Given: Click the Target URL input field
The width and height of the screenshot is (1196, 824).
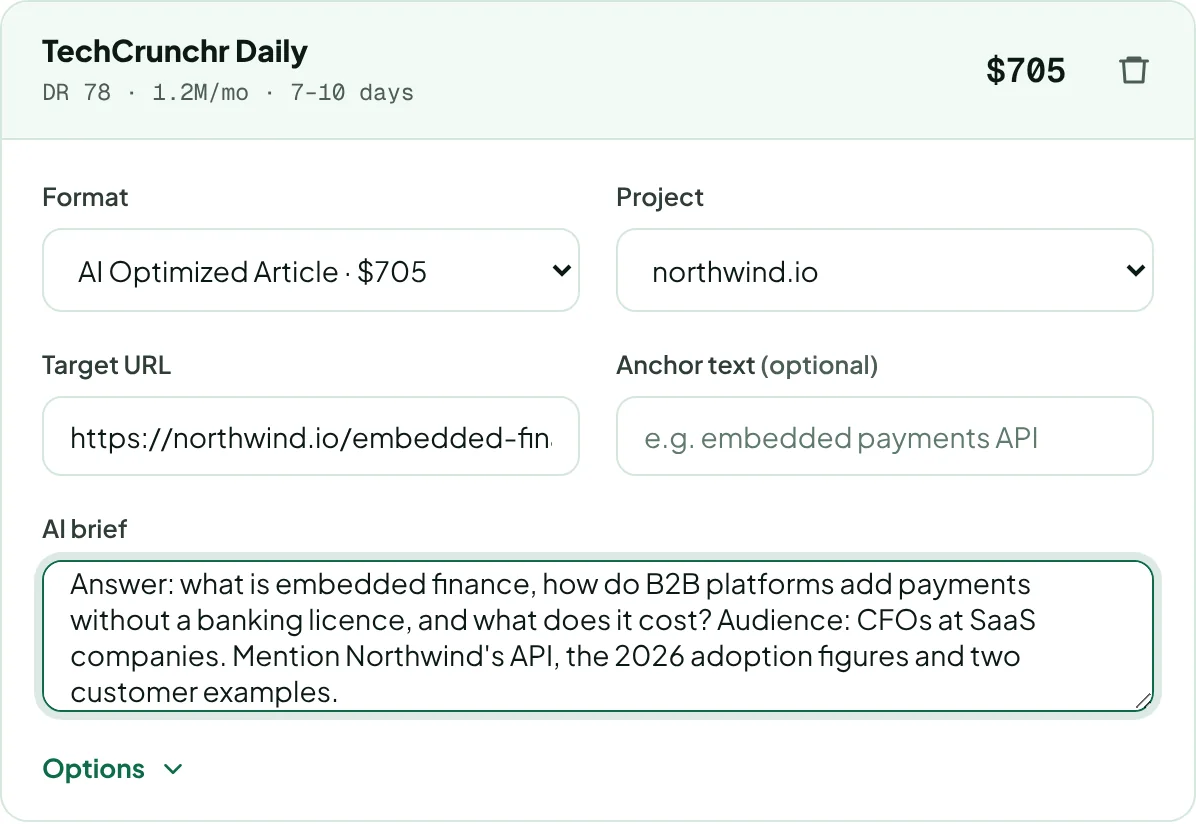Looking at the screenshot, I should coord(310,436).
